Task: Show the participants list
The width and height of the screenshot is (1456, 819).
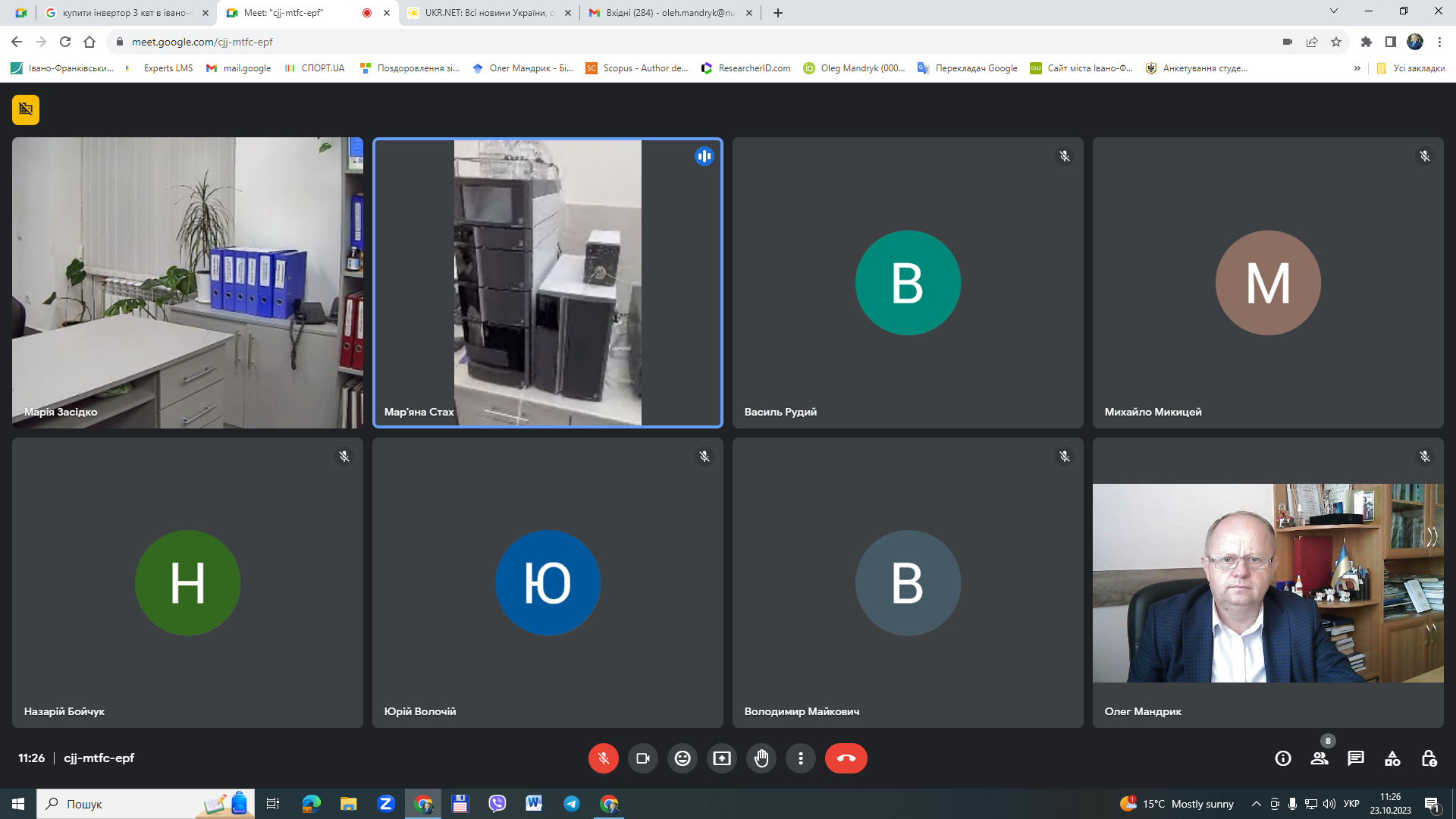Action: (x=1319, y=758)
